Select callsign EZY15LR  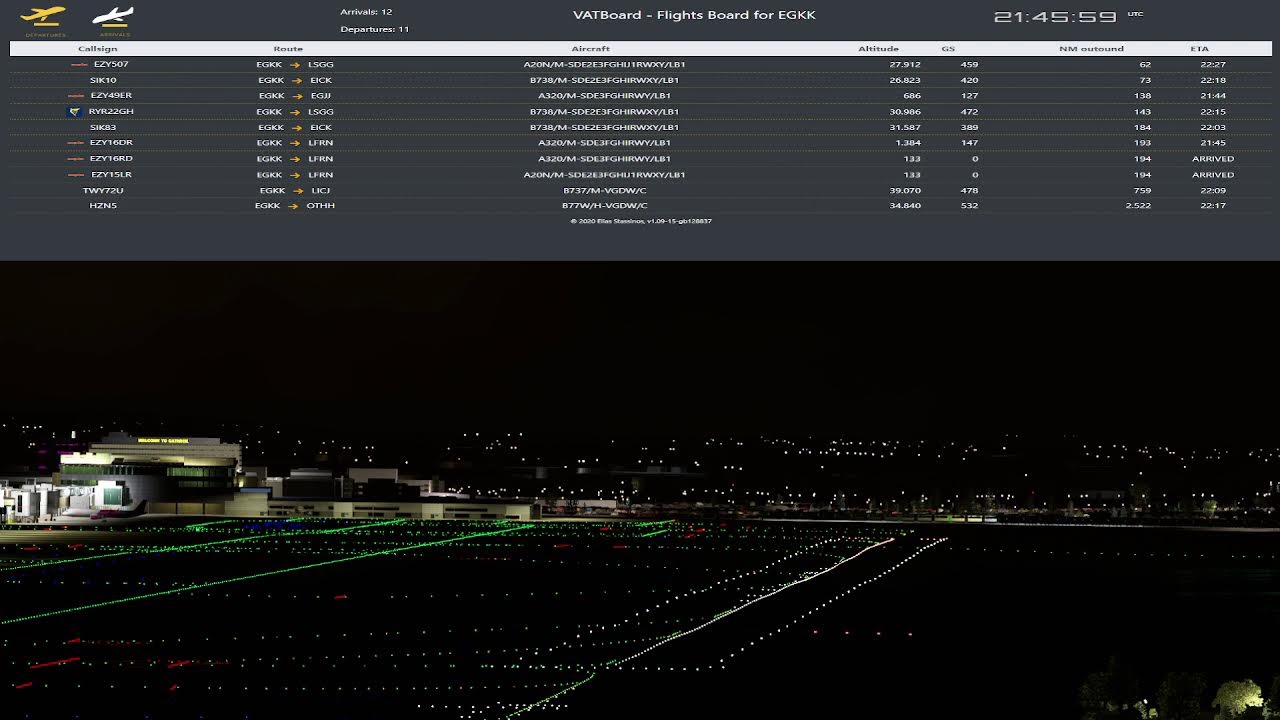(111, 175)
